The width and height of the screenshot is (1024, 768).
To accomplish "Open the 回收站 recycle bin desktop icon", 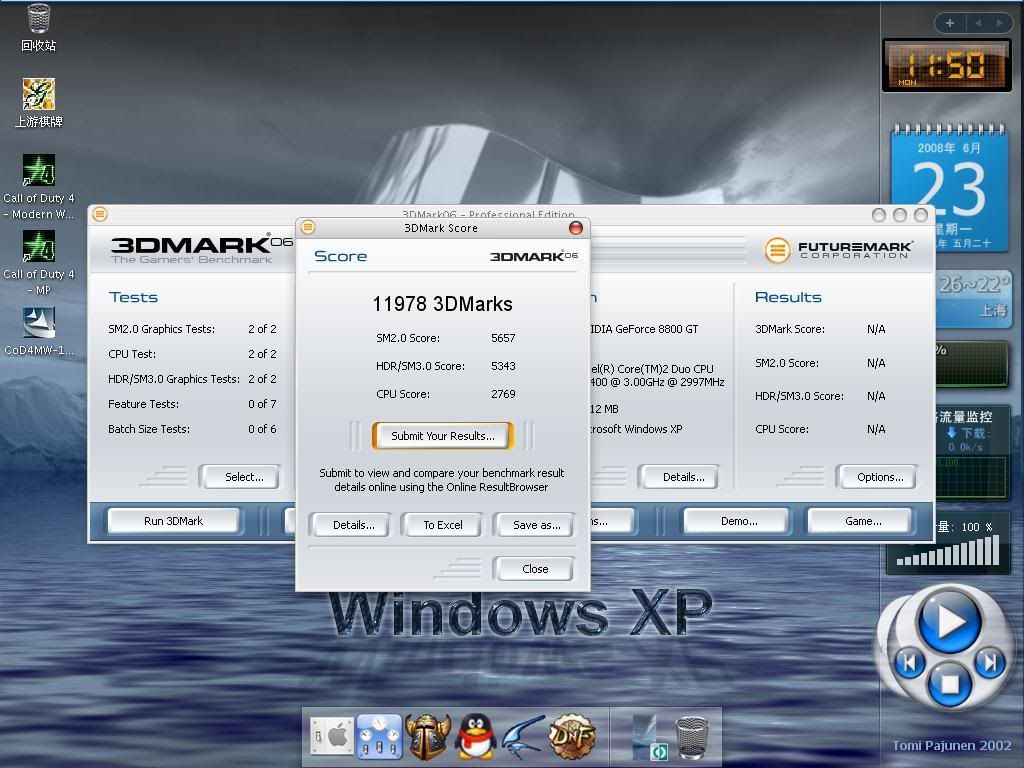I will [39, 27].
